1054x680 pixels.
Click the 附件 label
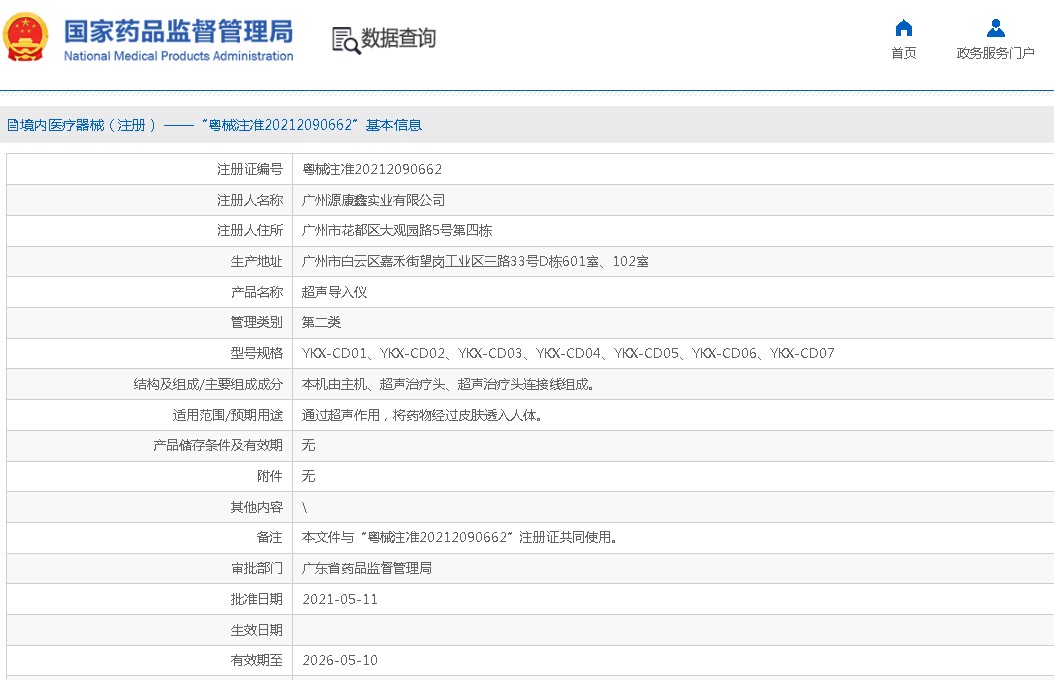pos(270,476)
